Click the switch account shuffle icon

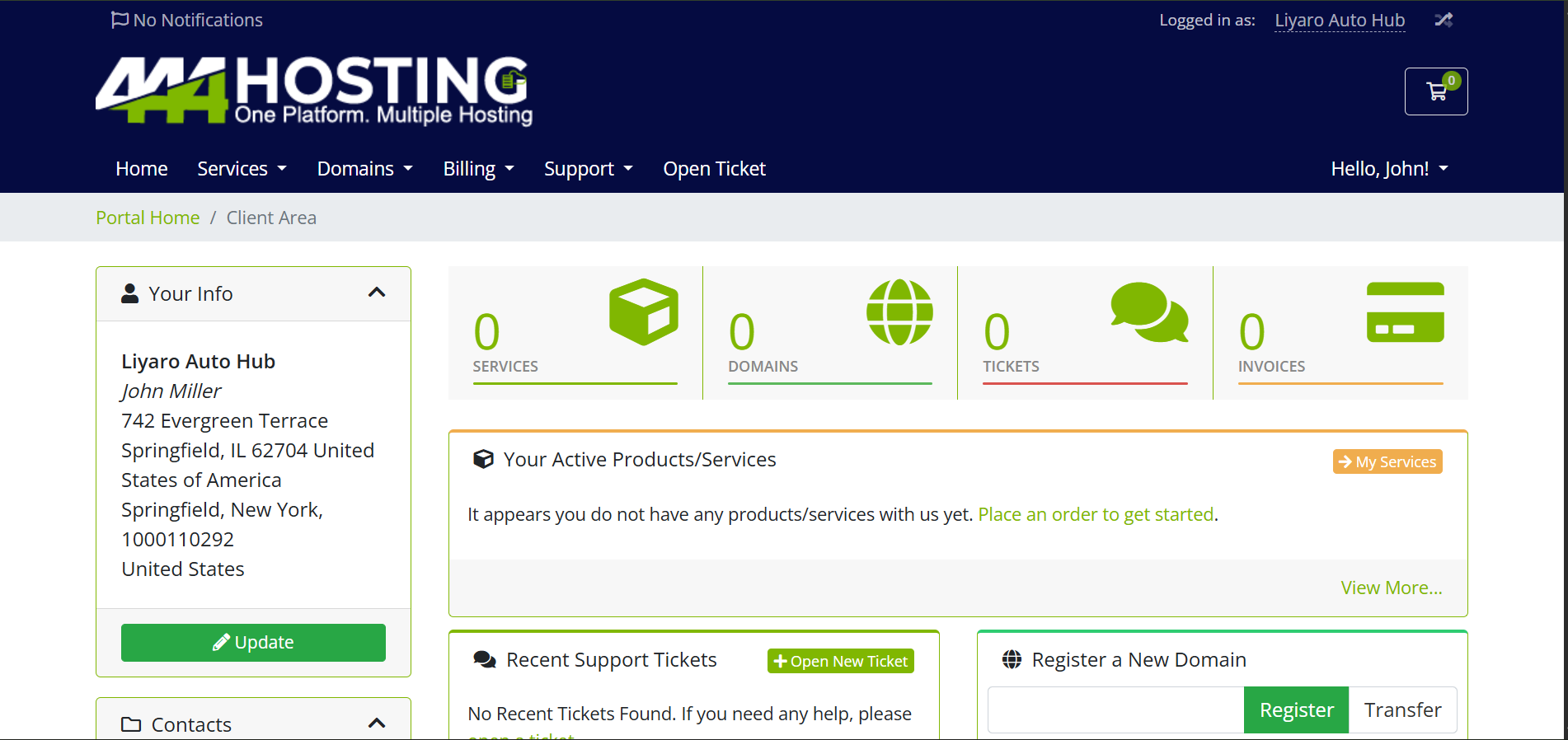coord(1443,20)
